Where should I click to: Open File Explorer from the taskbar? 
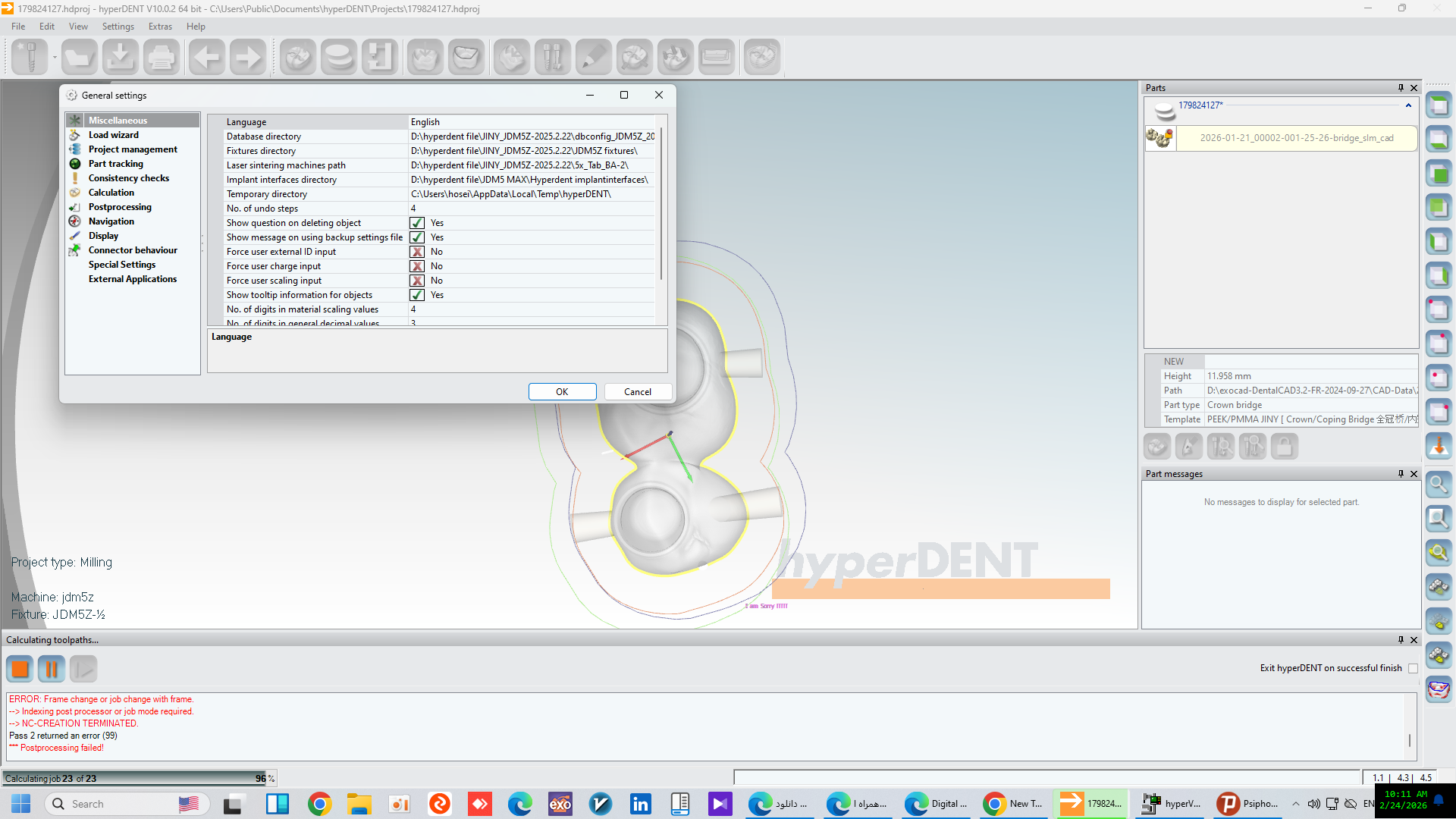359,804
